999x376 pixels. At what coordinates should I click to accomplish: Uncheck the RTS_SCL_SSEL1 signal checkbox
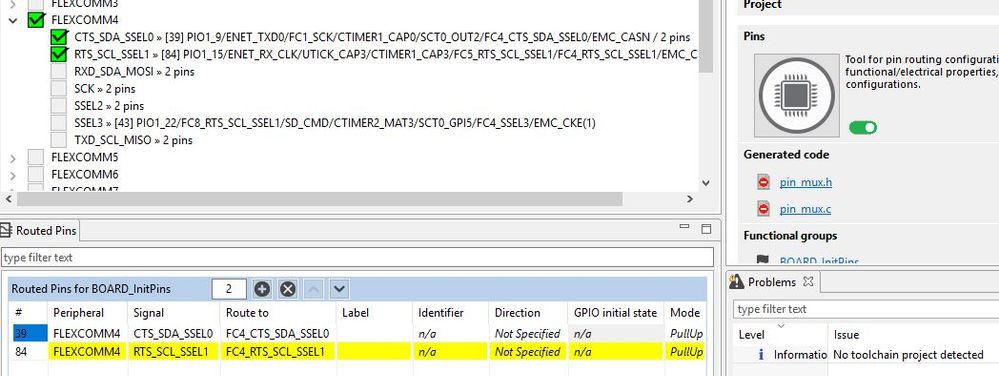(59, 54)
